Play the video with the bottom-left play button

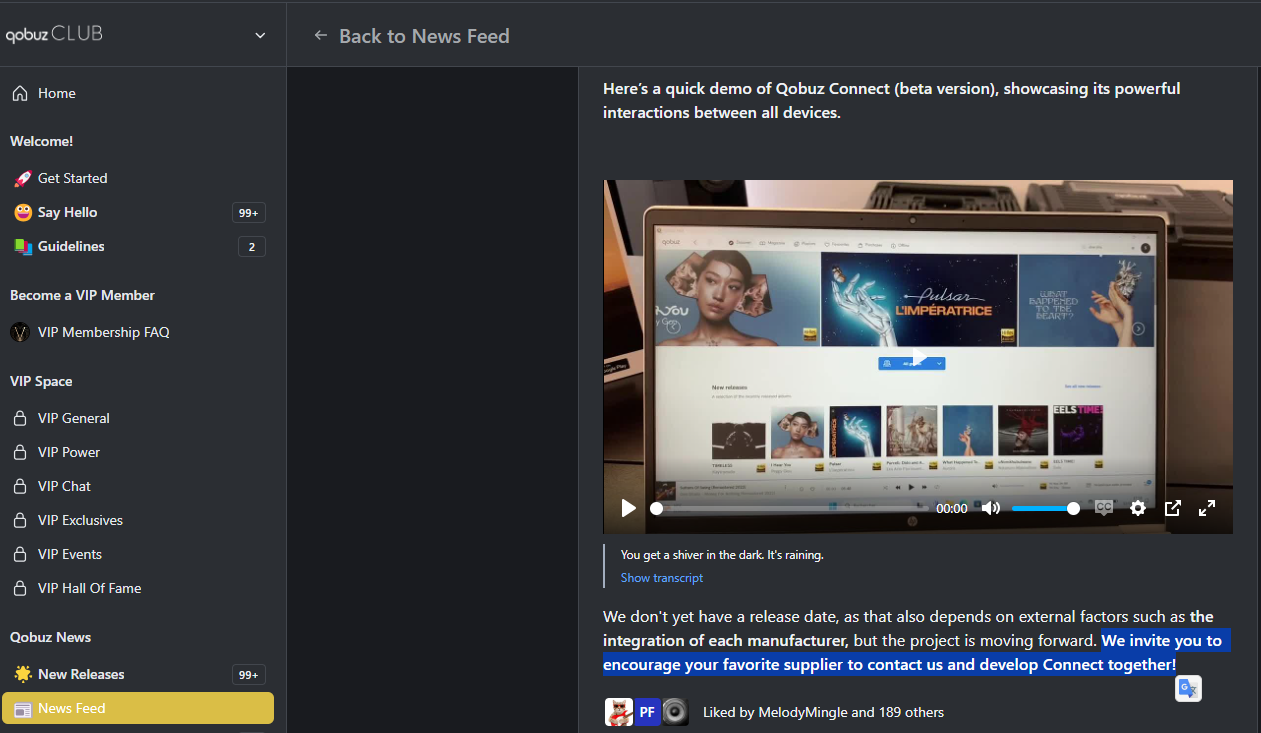click(x=628, y=508)
